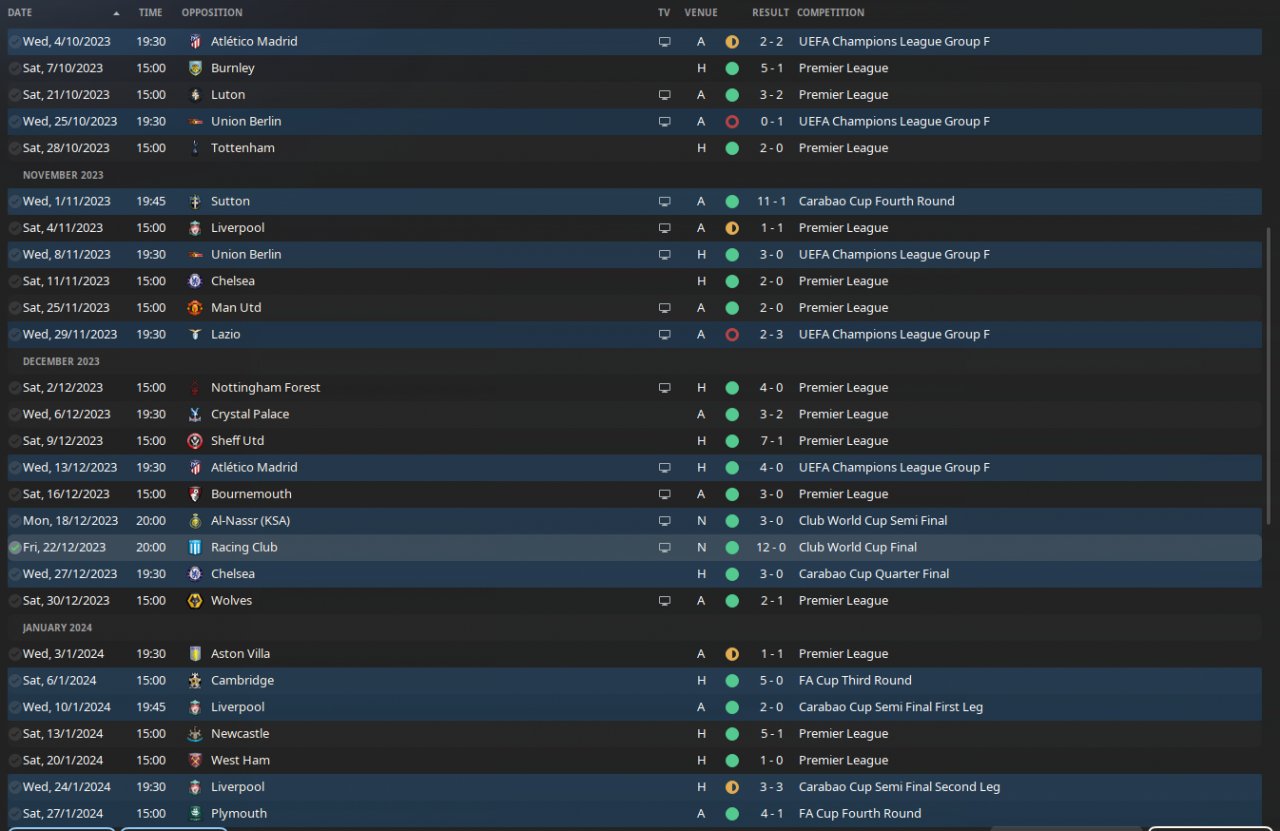1280x831 pixels.
Task: Click the red loss indicator for the Lazio match
Action: pyautogui.click(x=732, y=334)
